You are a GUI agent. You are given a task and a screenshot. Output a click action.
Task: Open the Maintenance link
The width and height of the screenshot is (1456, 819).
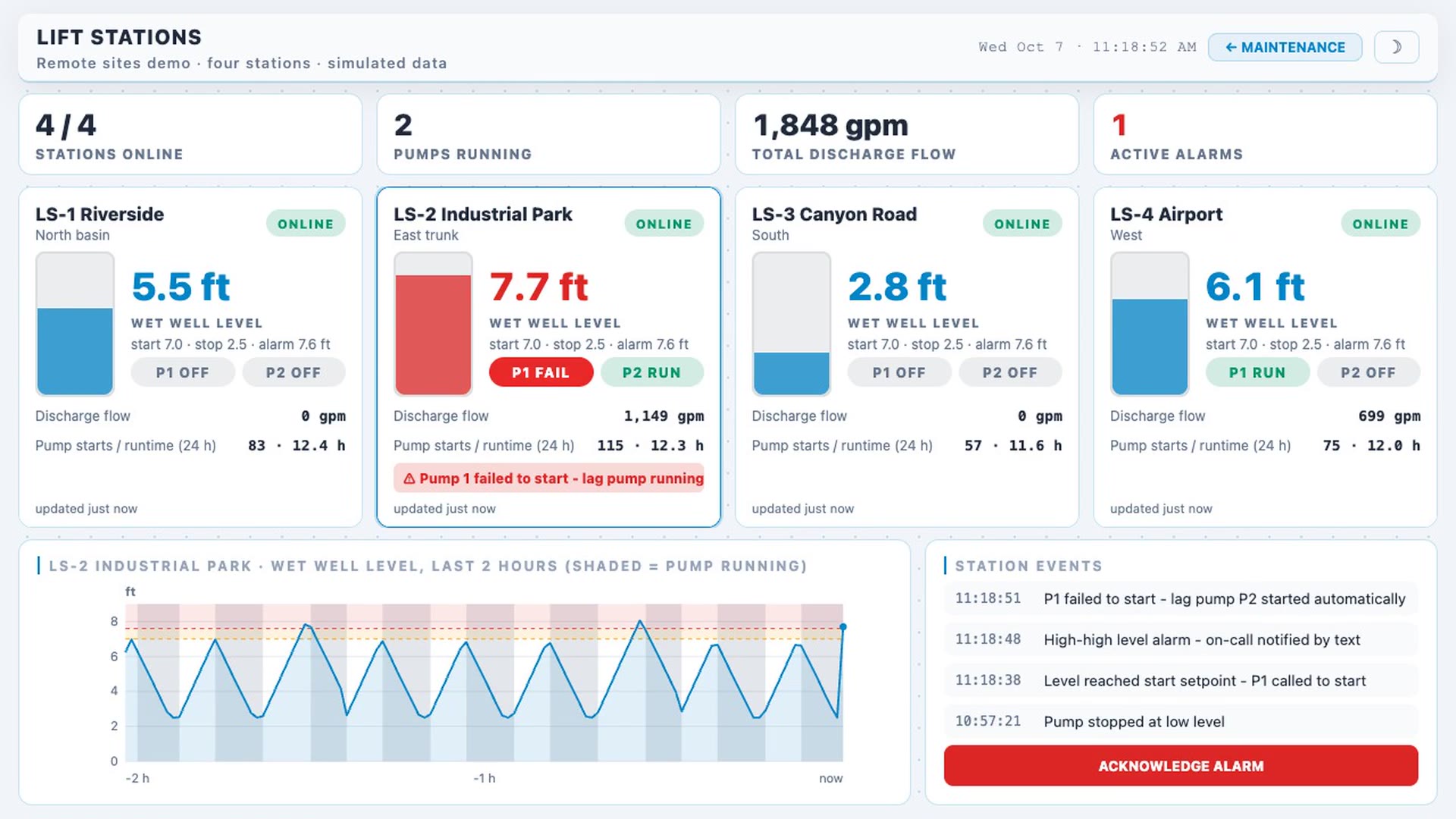pyautogui.click(x=1285, y=47)
